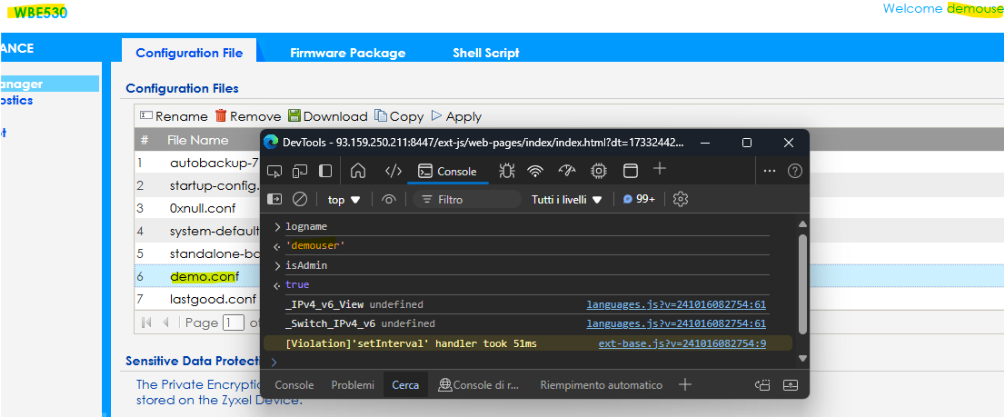Open the ext-base.js source link
Image resolution: width=1004 pixels, height=418 pixels.
point(682,343)
